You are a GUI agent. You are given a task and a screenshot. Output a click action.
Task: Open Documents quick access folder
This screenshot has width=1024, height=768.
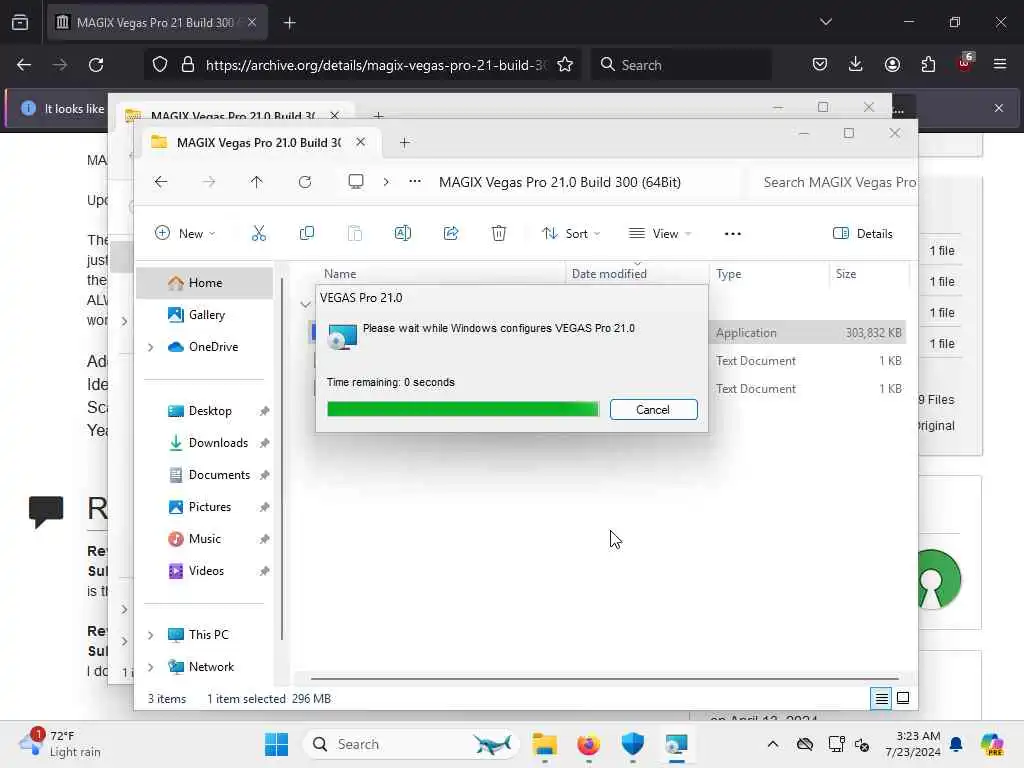(219, 475)
